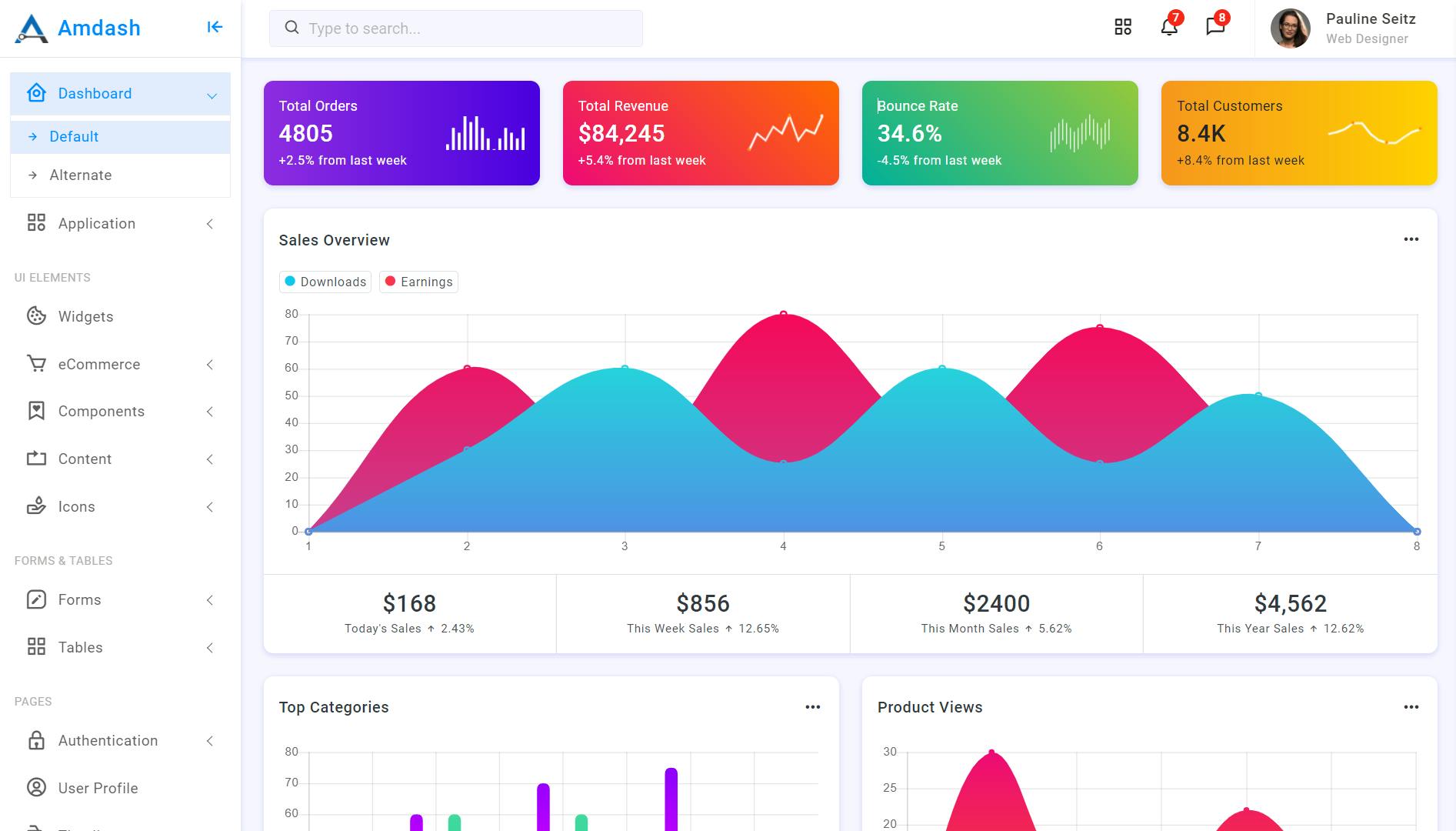Click the search magnifier icon
The image size is (1456, 831).
pyautogui.click(x=292, y=28)
